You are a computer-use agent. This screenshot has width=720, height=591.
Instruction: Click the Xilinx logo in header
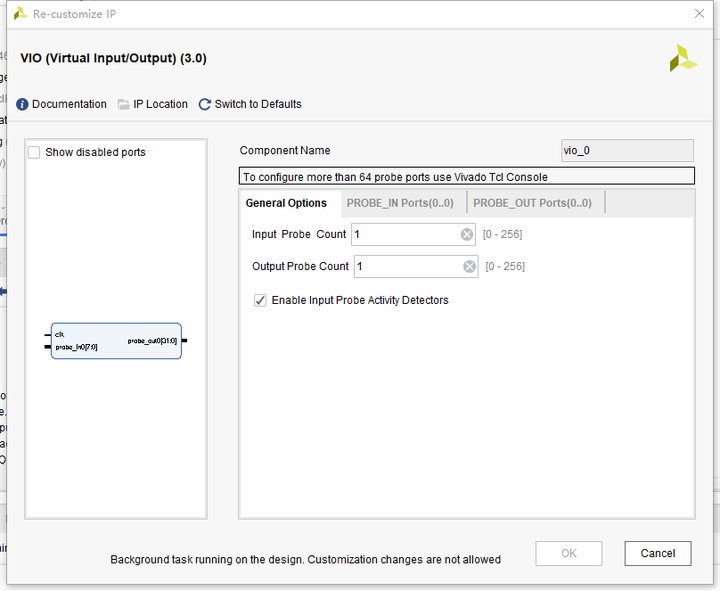point(683,58)
